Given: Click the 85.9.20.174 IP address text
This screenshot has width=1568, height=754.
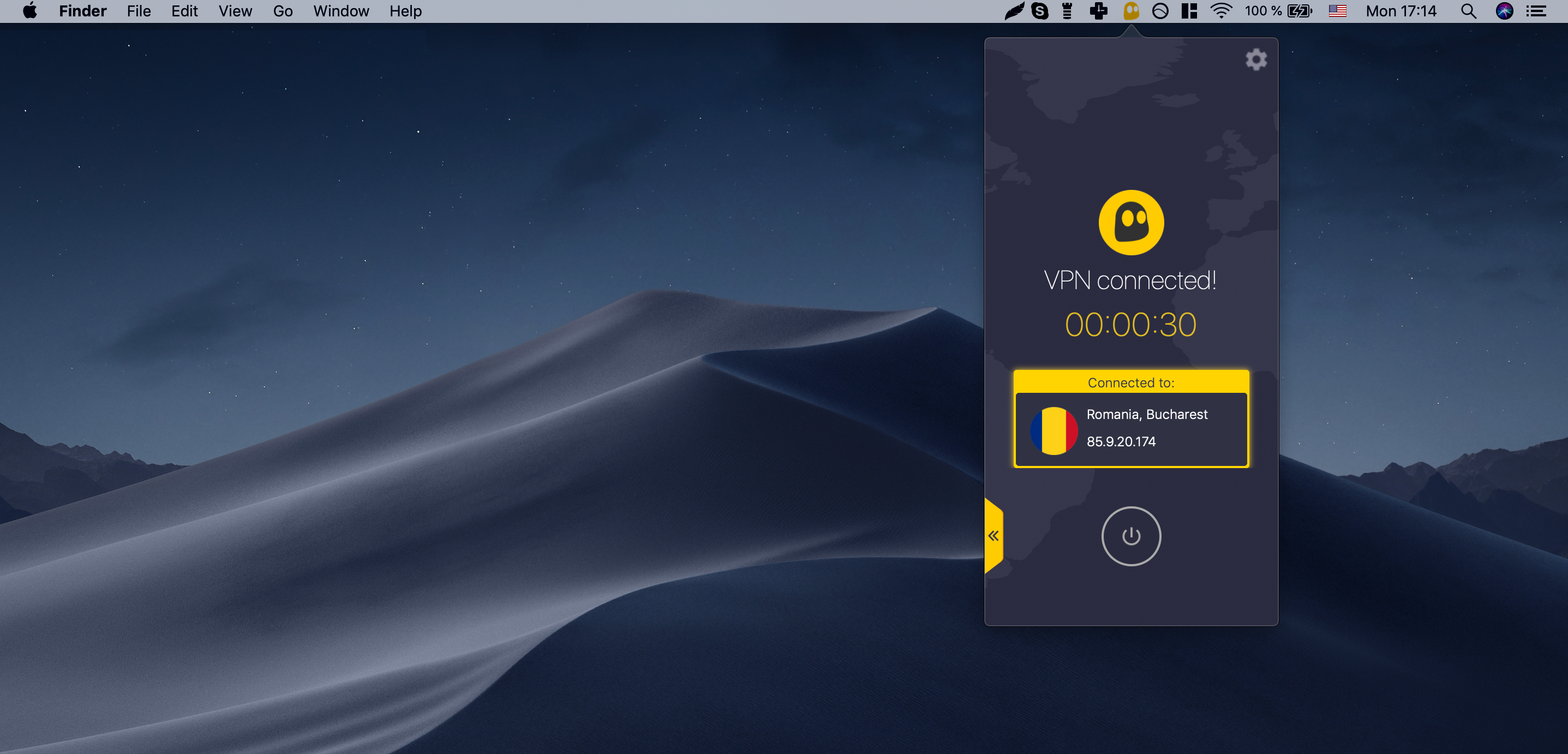Looking at the screenshot, I should pyautogui.click(x=1121, y=441).
